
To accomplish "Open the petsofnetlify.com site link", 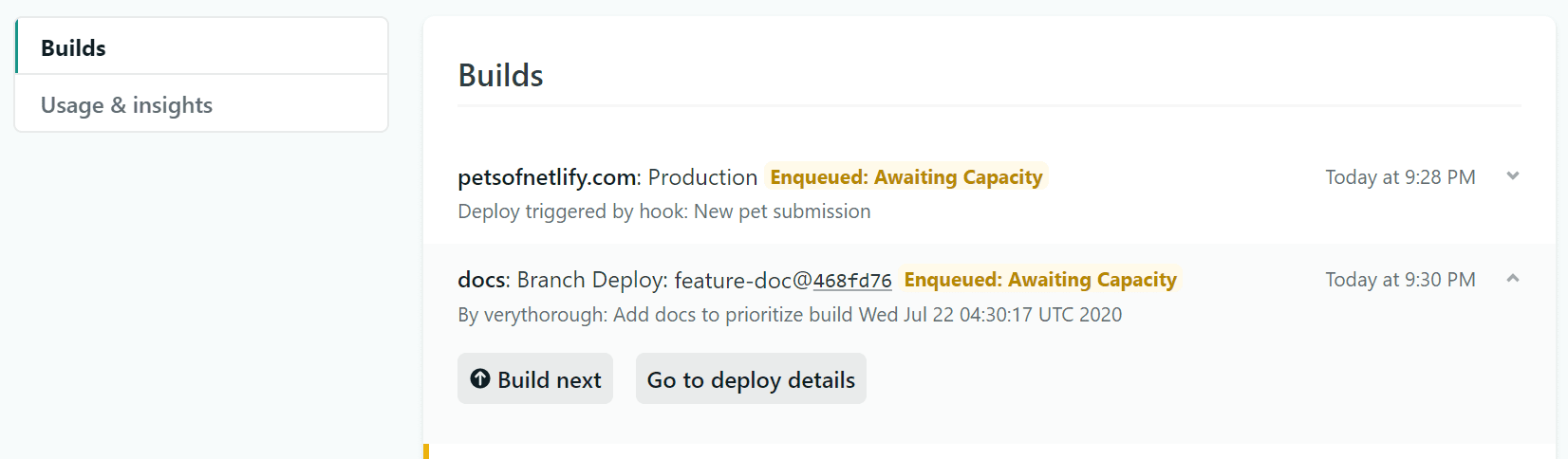I will [x=547, y=177].
